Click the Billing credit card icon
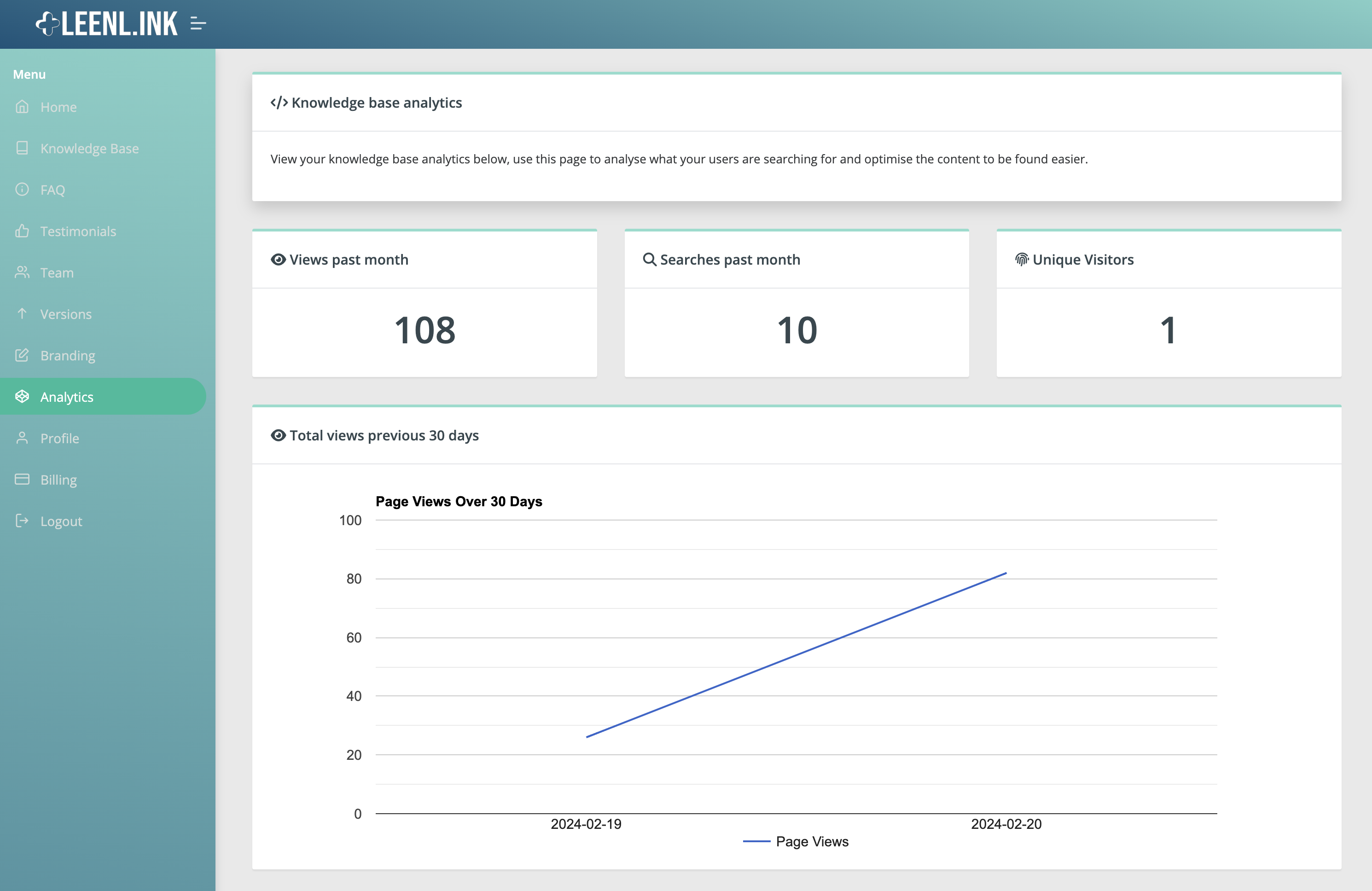Screen dimensions: 1372x891 click(22, 480)
